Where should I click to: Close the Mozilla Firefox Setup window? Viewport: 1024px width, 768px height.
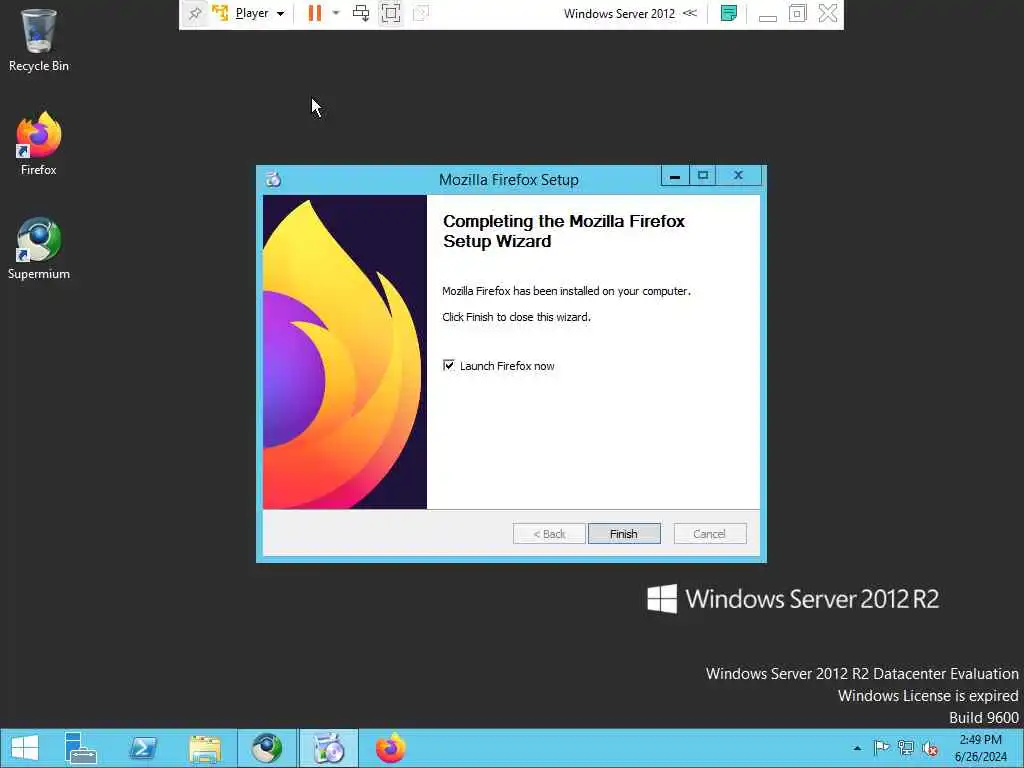click(x=739, y=176)
